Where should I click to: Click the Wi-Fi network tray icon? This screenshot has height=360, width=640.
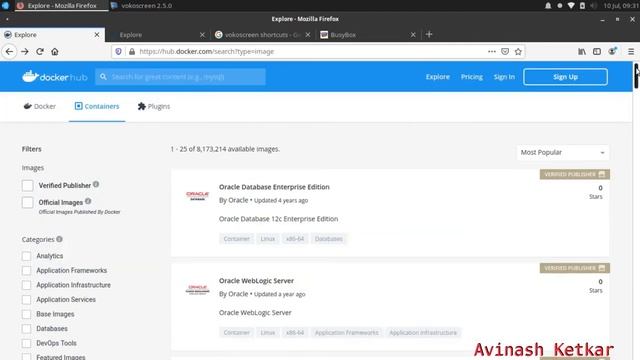571,6
